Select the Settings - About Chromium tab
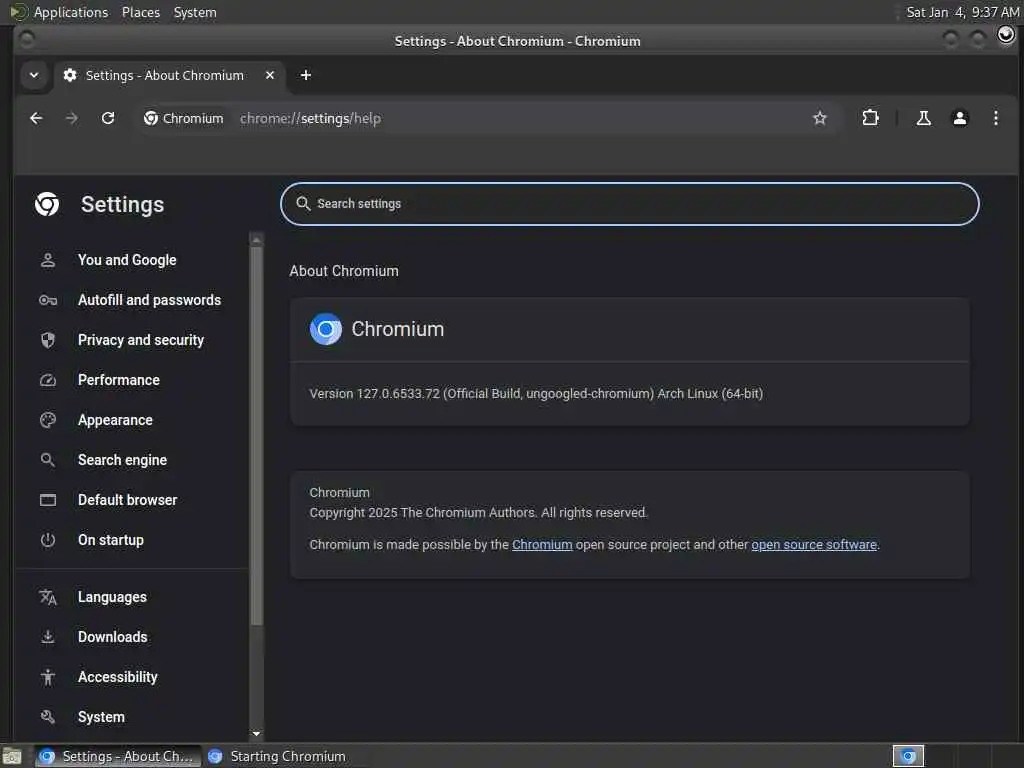Image resolution: width=1024 pixels, height=768 pixels. (x=170, y=75)
